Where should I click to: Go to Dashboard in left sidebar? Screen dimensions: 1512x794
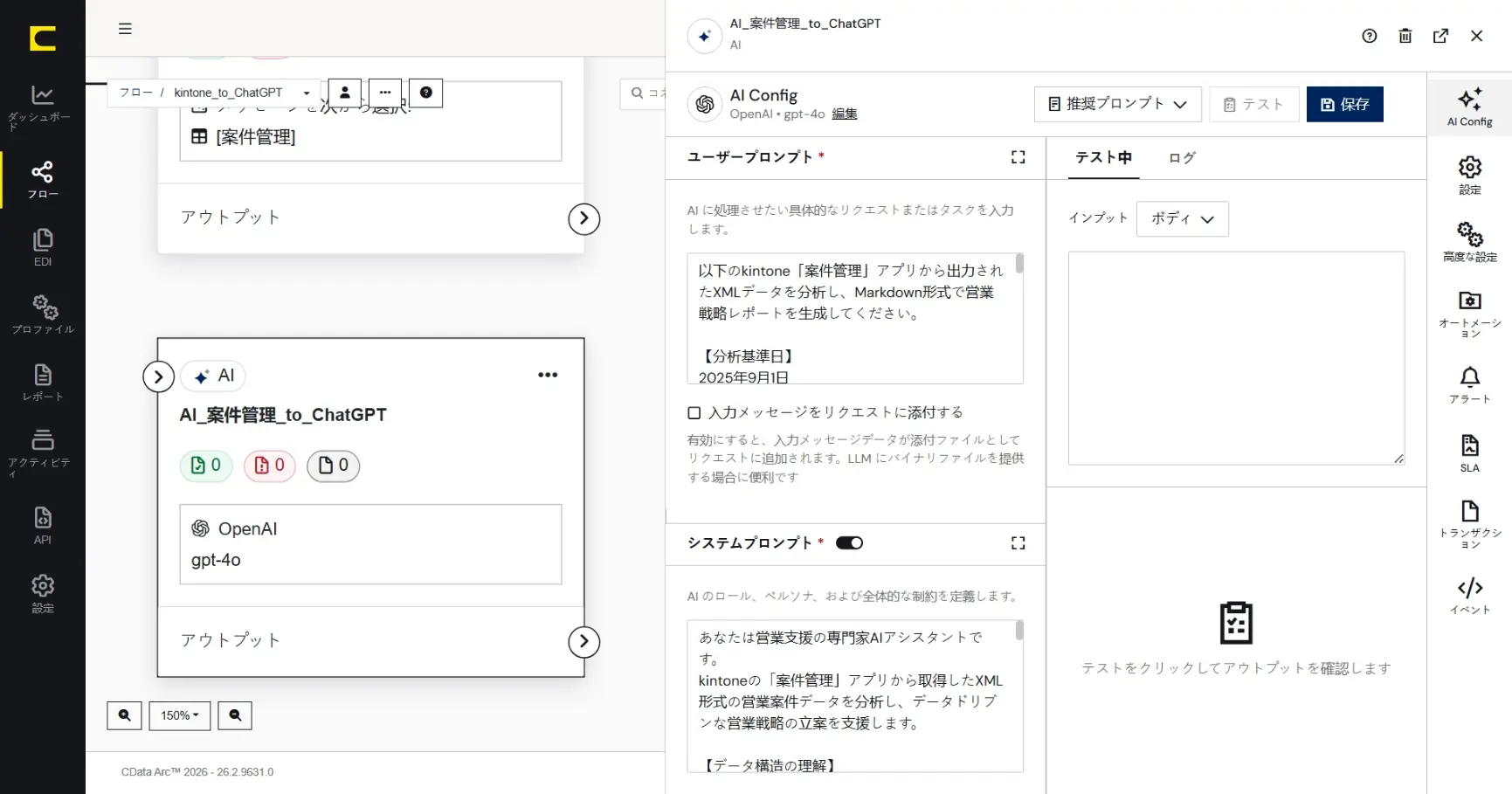tap(42, 107)
